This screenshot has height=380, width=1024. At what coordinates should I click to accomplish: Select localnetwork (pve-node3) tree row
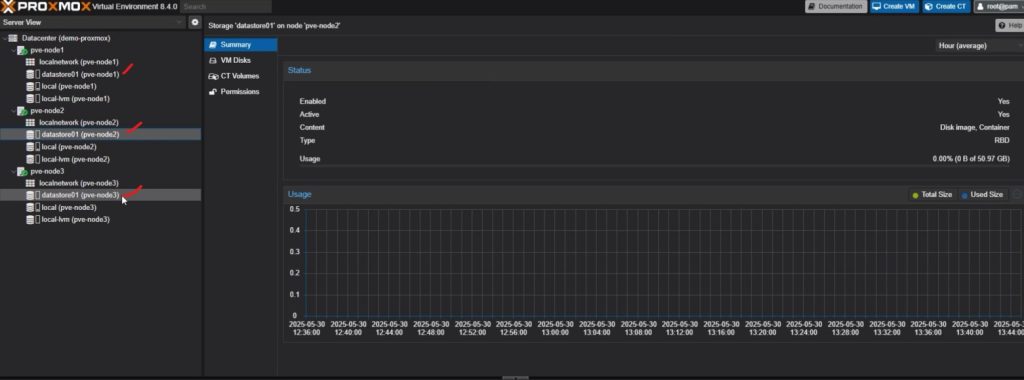[101, 183]
